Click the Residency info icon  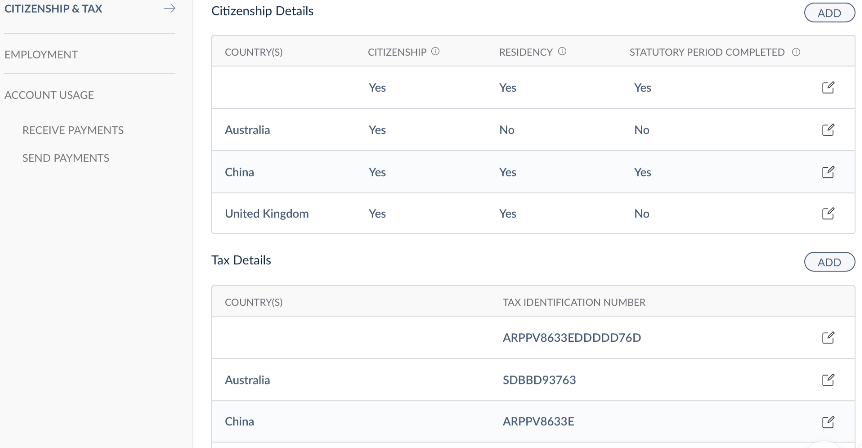(562, 52)
